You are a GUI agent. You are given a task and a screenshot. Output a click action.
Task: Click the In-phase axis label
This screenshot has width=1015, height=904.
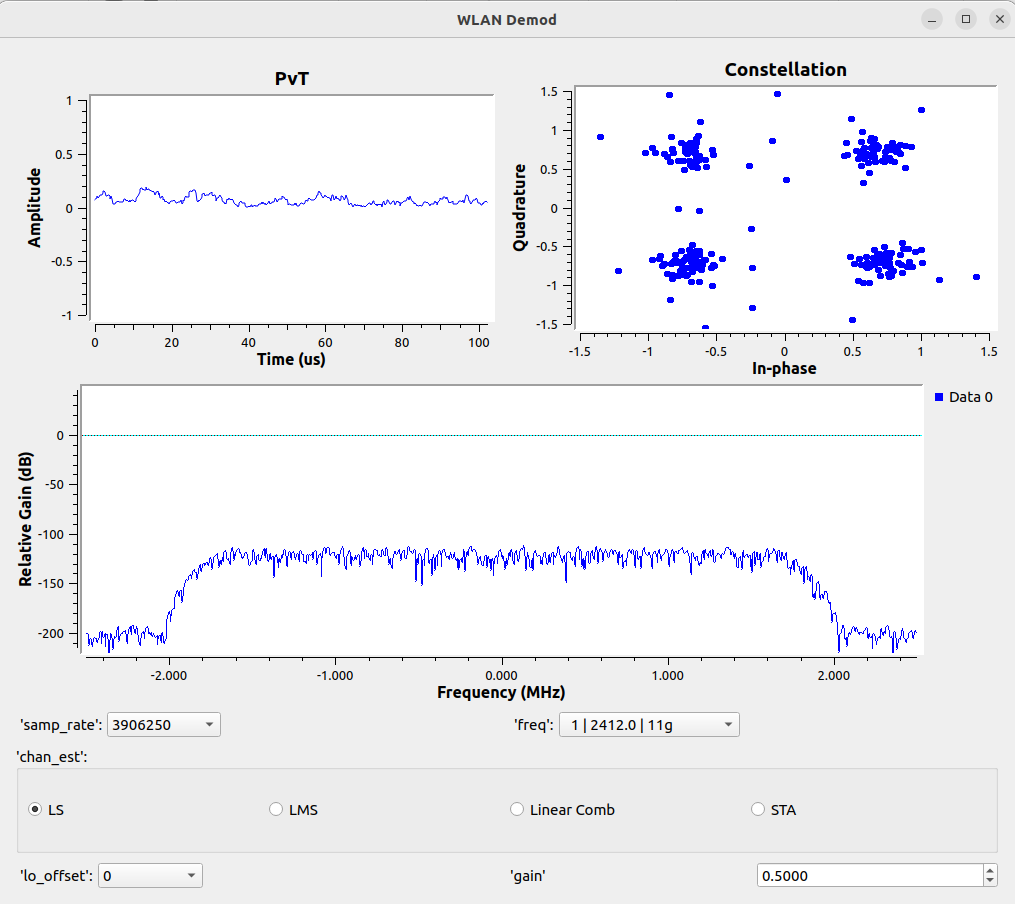(x=784, y=368)
